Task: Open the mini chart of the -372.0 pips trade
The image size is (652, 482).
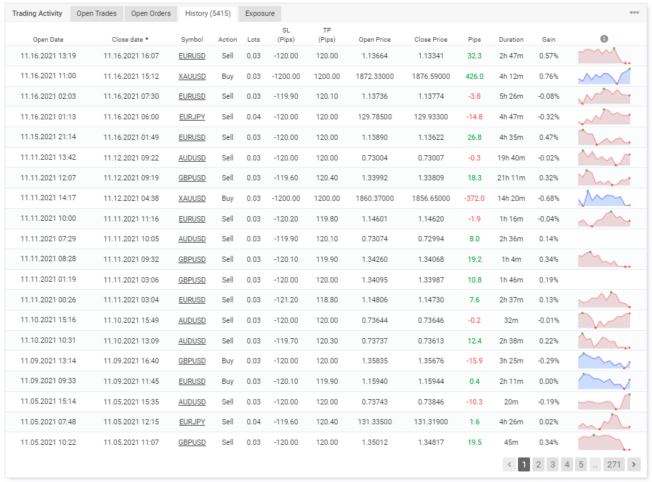Action: pyautogui.click(x=605, y=198)
